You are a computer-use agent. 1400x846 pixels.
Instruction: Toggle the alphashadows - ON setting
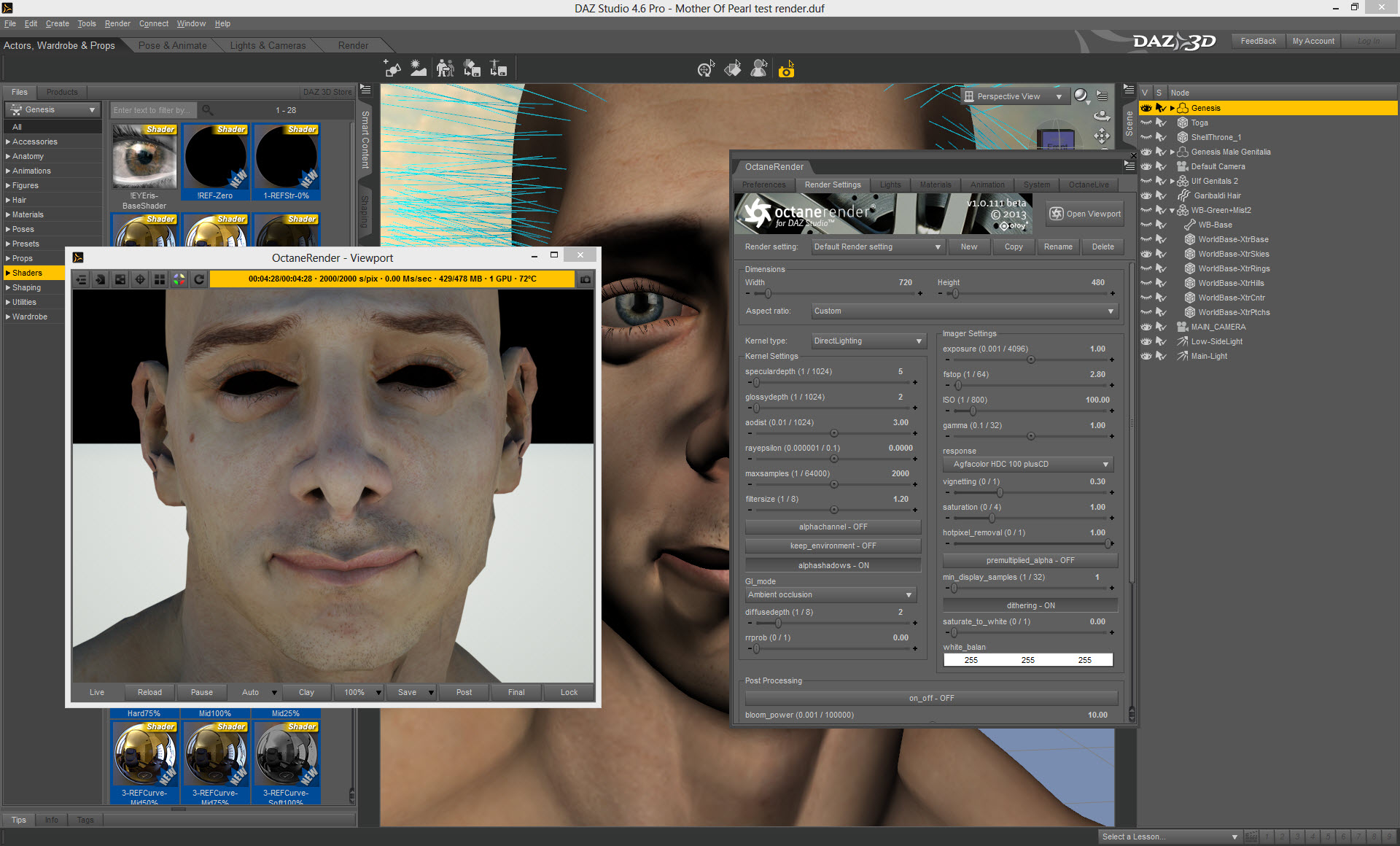click(833, 565)
